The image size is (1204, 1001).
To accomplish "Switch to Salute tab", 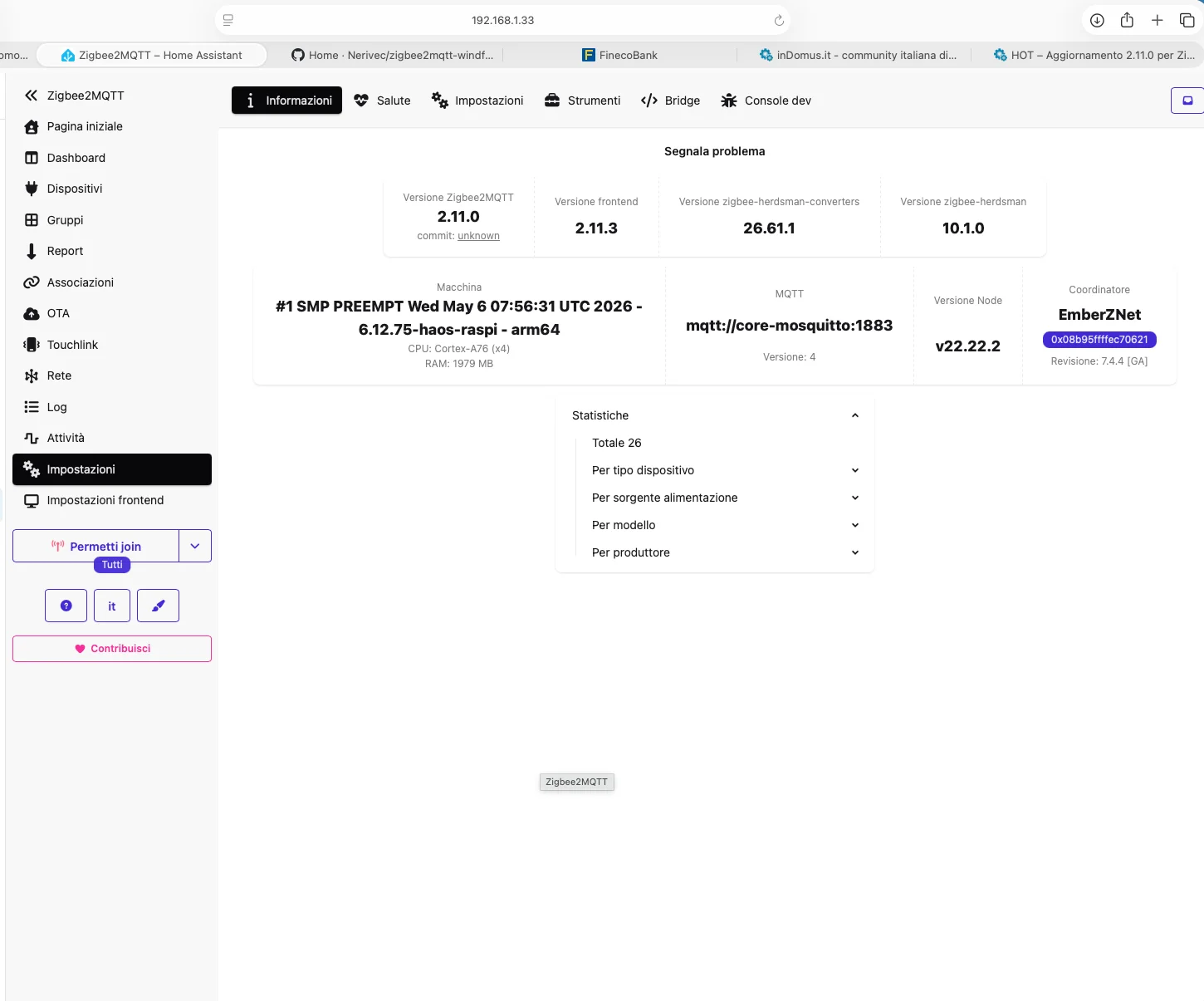I will click(x=382, y=101).
